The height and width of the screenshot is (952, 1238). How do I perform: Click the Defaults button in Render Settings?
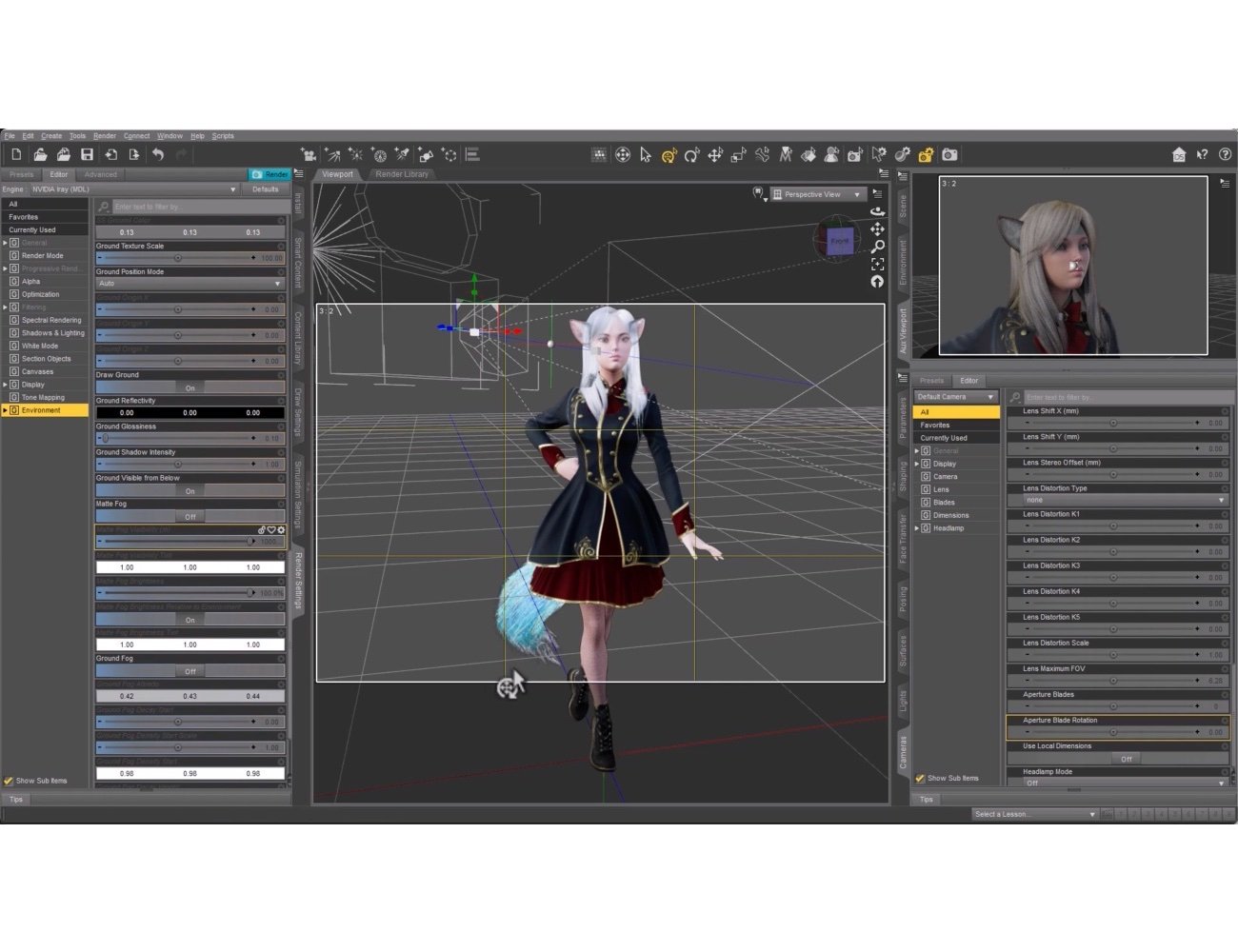point(266,188)
